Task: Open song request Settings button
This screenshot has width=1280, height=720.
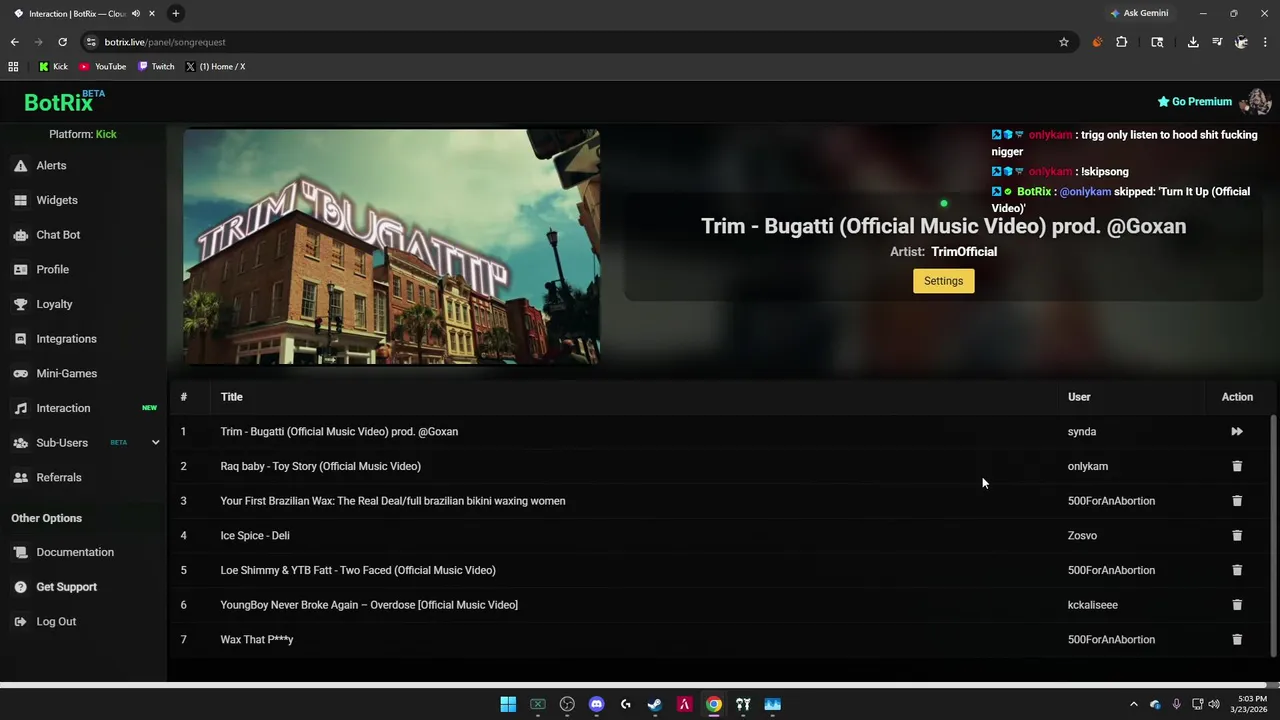Action: [x=943, y=281]
